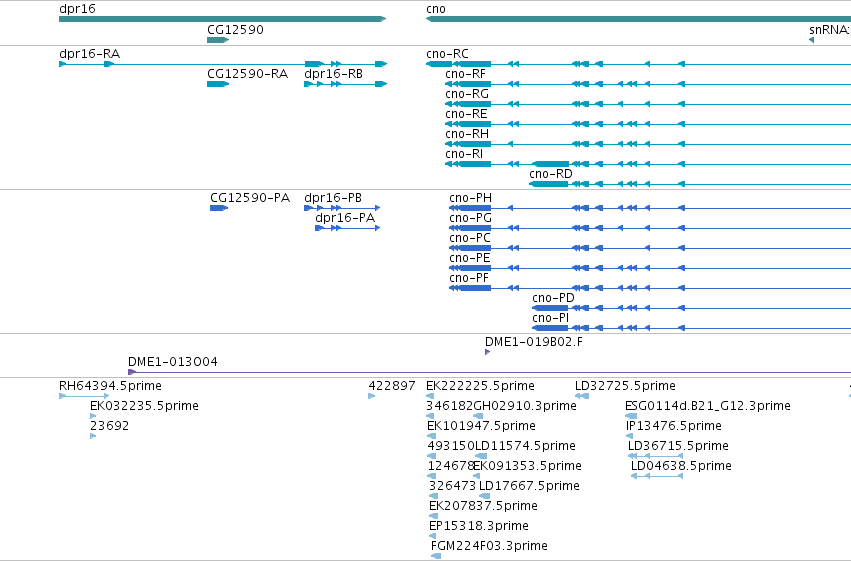This screenshot has height=561, width=851.
Task: Select transcript dpr16-RA
Action: pyautogui.click(x=223, y=64)
